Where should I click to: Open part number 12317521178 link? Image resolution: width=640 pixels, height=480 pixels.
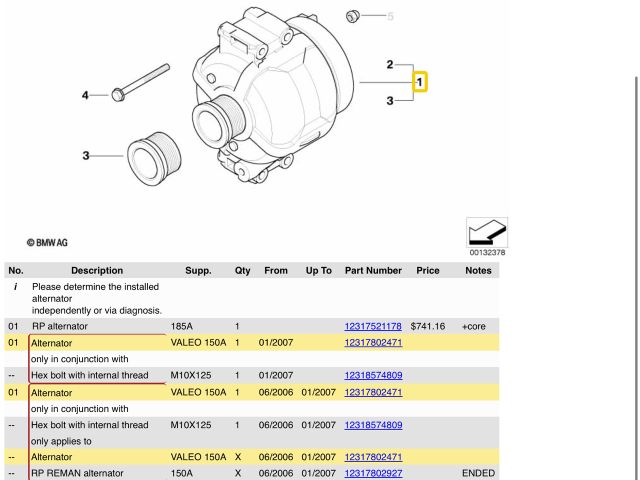[x=372, y=327]
